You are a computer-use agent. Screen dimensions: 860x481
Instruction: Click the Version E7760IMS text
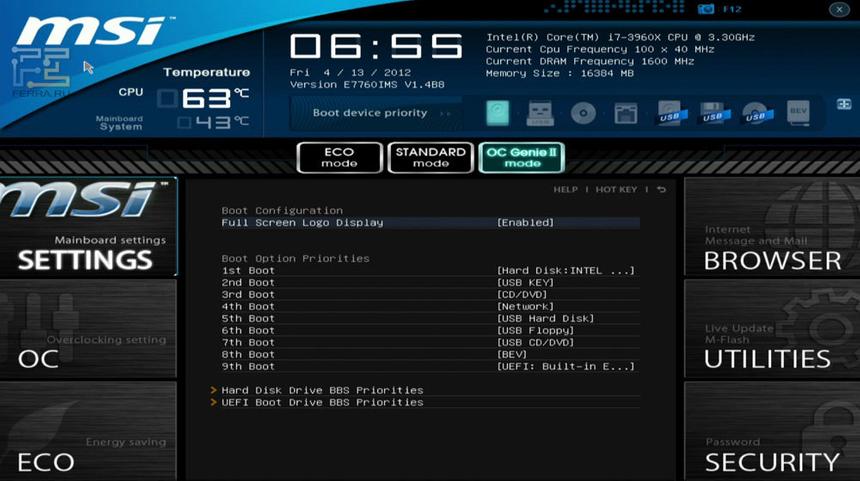point(367,84)
